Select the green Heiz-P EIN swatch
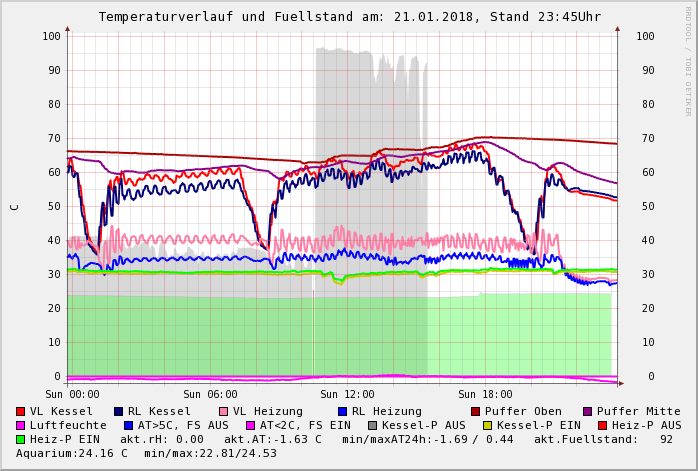Image resolution: width=698 pixels, height=471 pixels. [x=21, y=439]
